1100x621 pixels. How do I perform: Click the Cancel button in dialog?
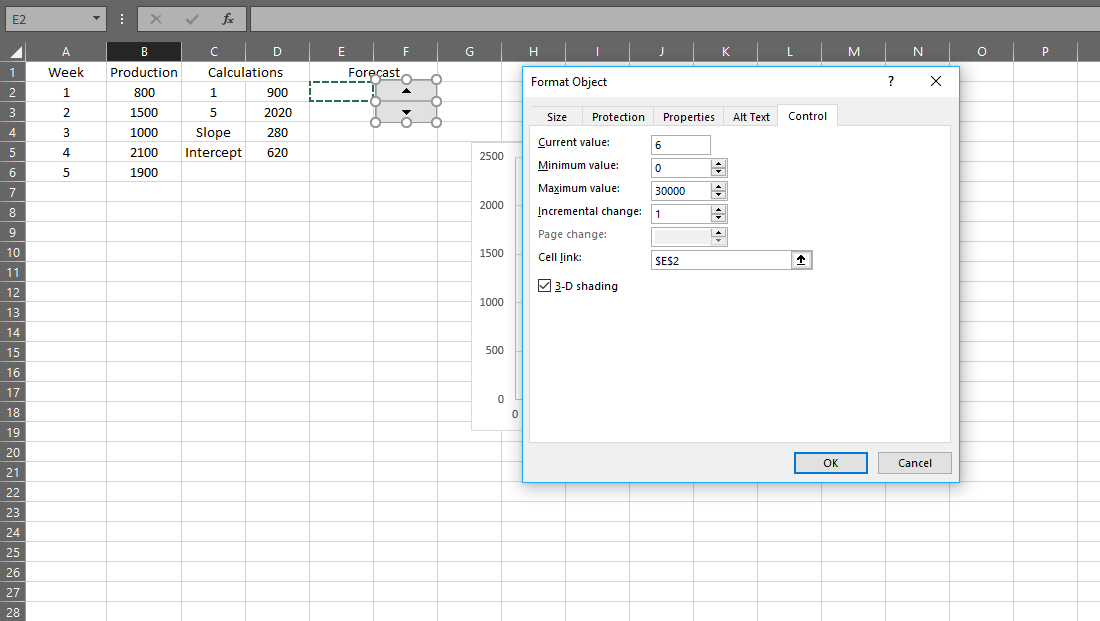(x=915, y=463)
